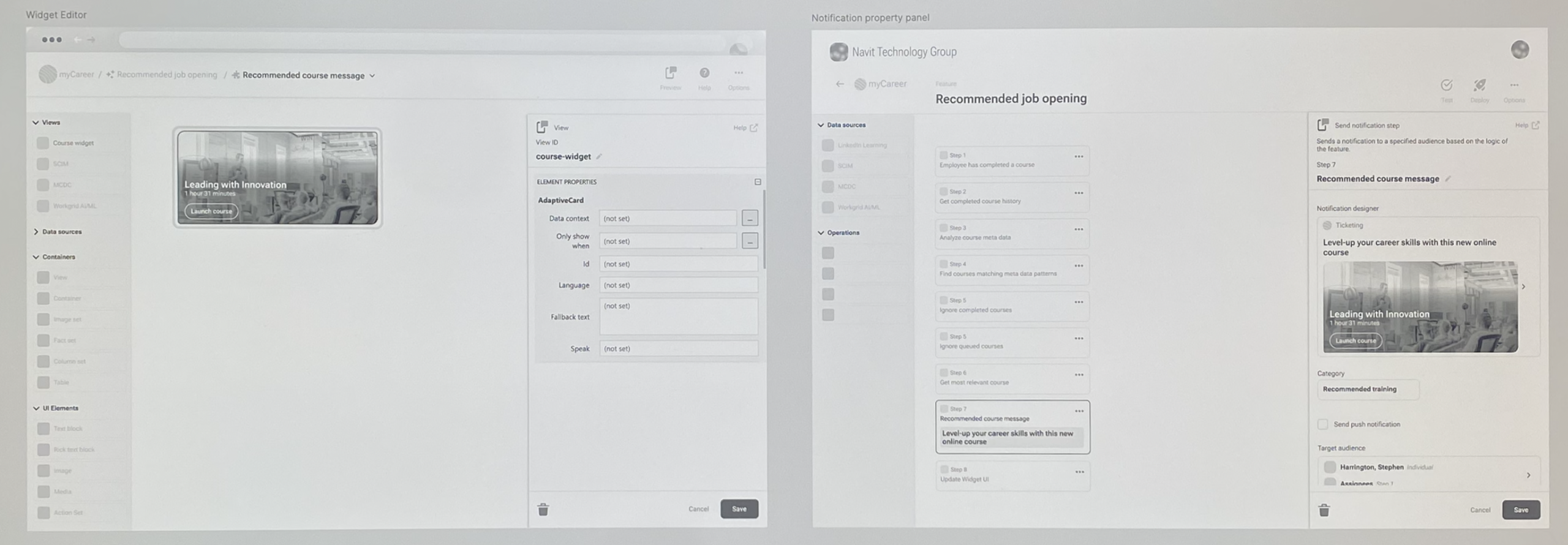Enable the Send push notification checkbox

1323,424
